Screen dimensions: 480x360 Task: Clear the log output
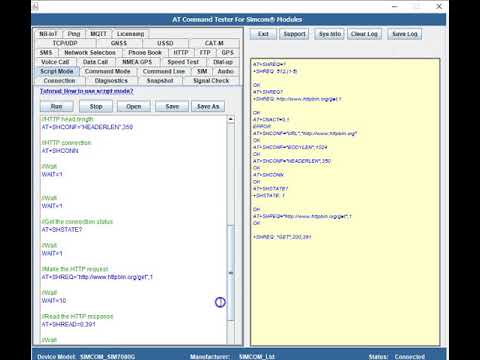(364, 34)
